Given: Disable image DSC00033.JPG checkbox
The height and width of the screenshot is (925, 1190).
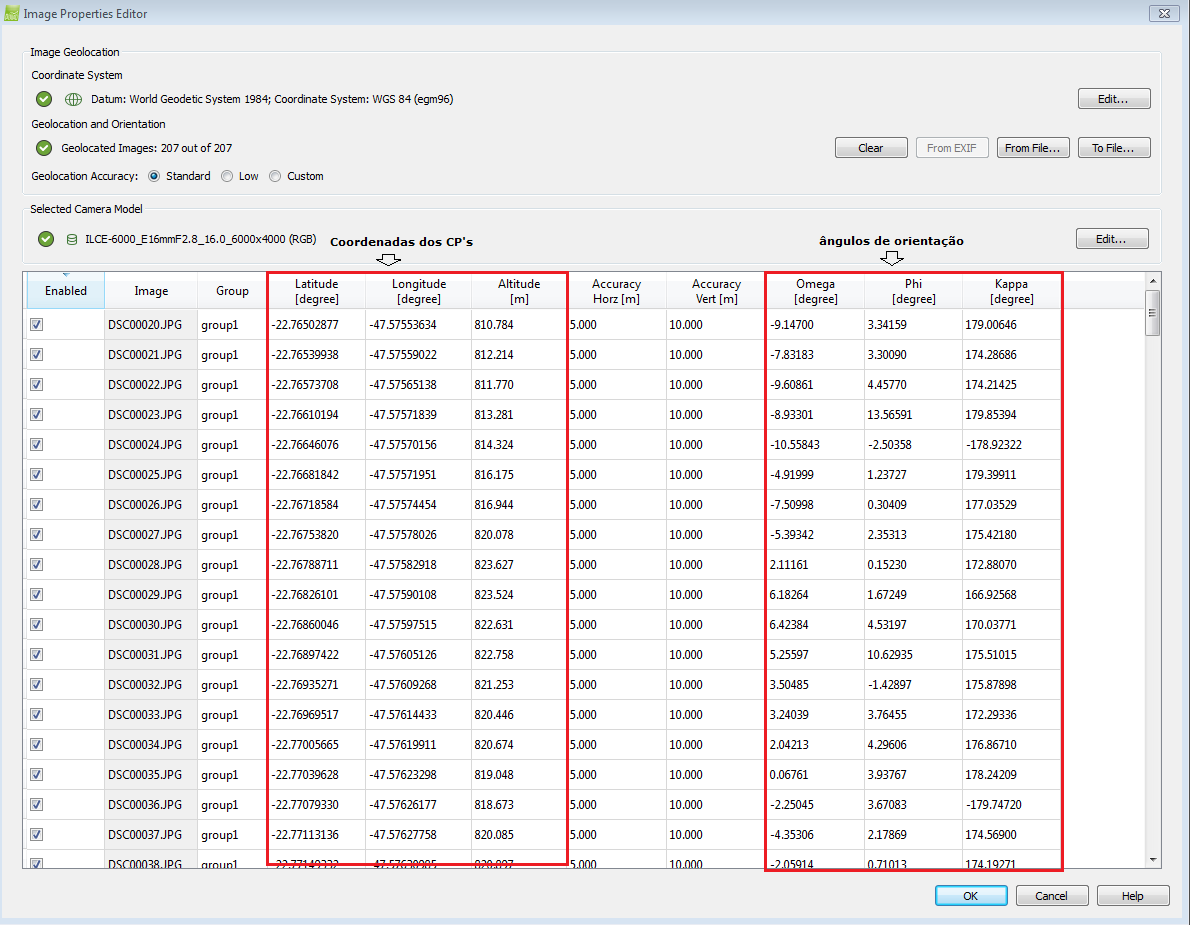Looking at the screenshot, I should (36, 715).
